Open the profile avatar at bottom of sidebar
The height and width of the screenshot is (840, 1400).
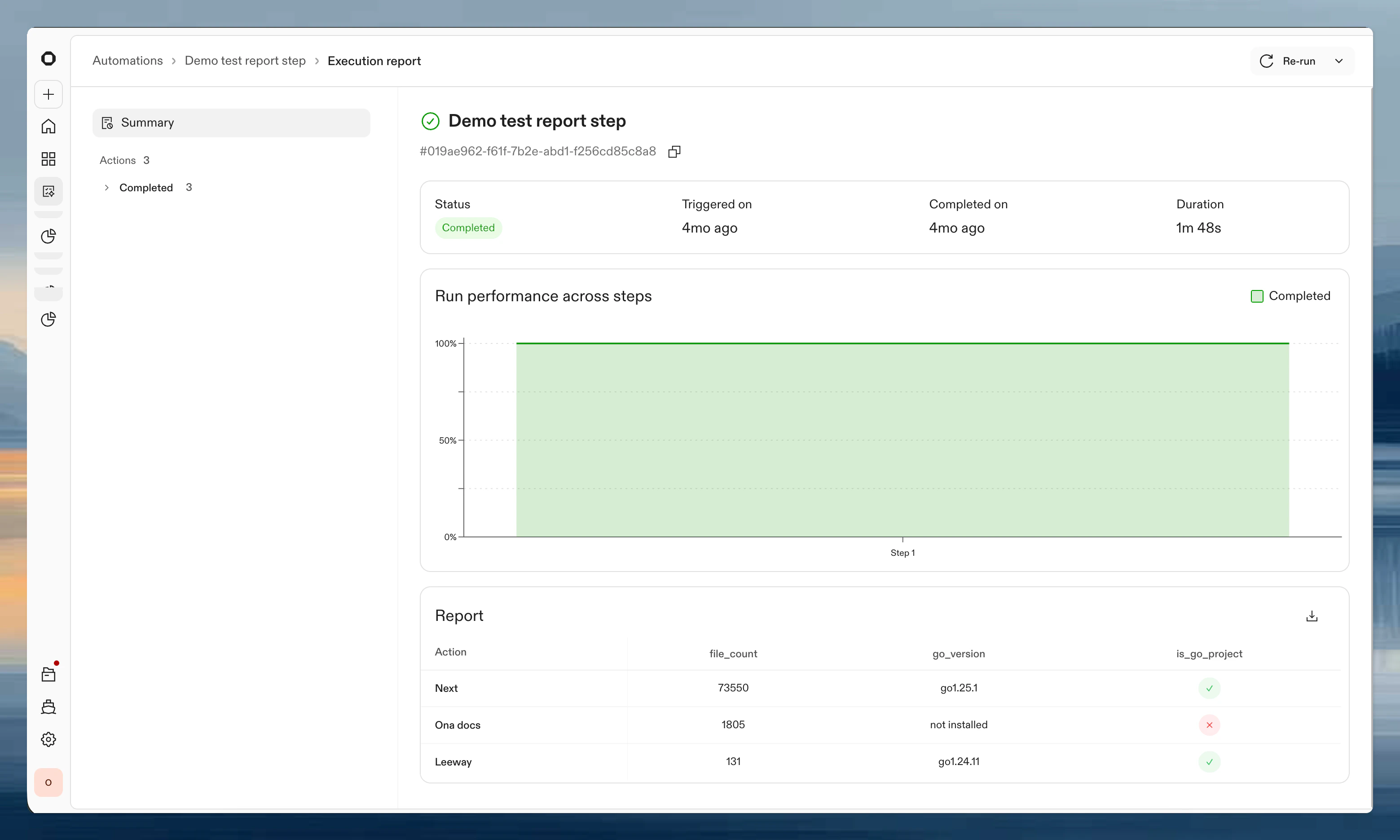(x=48, y=782)
